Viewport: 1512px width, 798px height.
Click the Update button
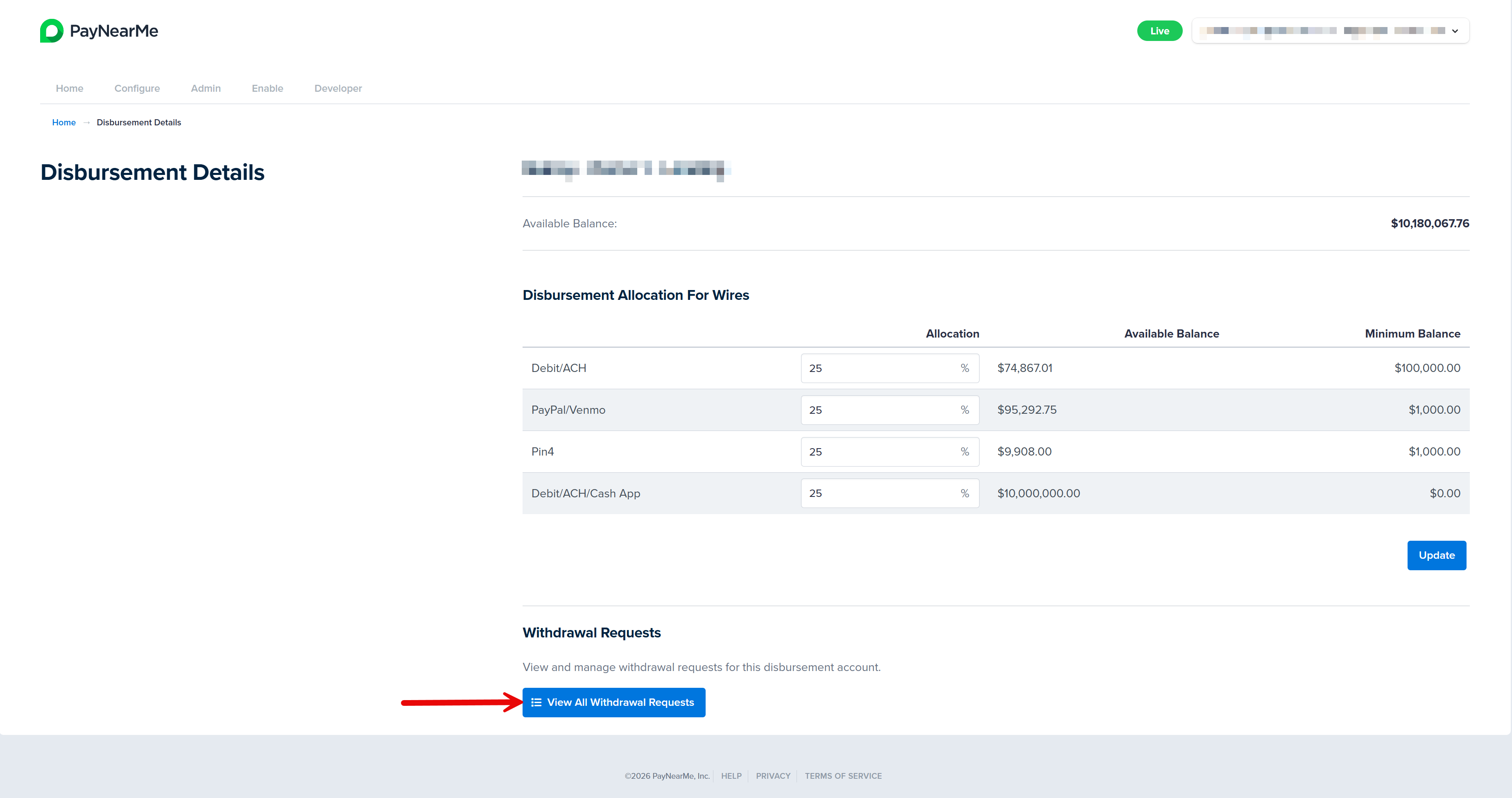1436,555
